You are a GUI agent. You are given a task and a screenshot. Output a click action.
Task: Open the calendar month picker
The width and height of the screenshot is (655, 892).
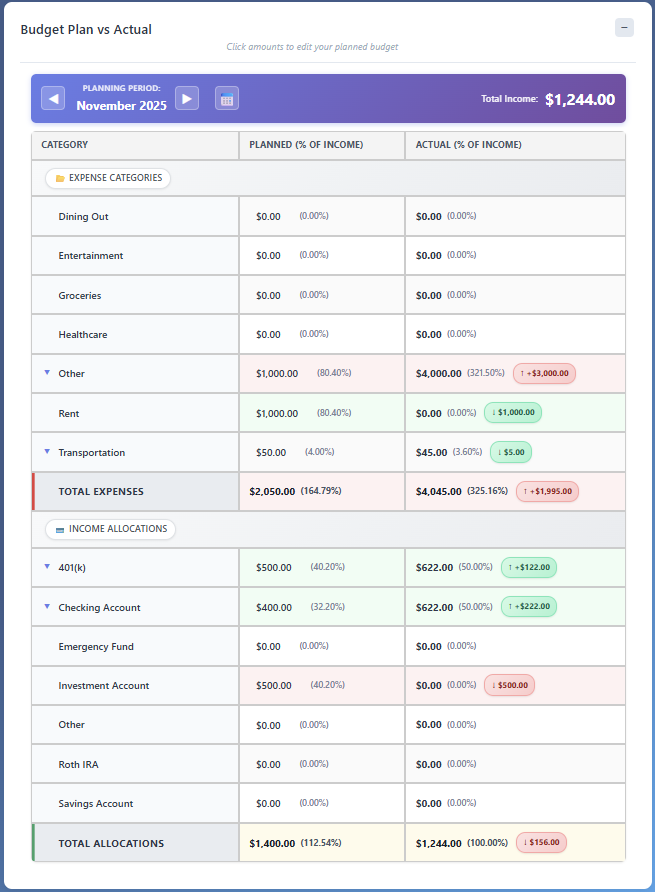click(x=226, y=98)
